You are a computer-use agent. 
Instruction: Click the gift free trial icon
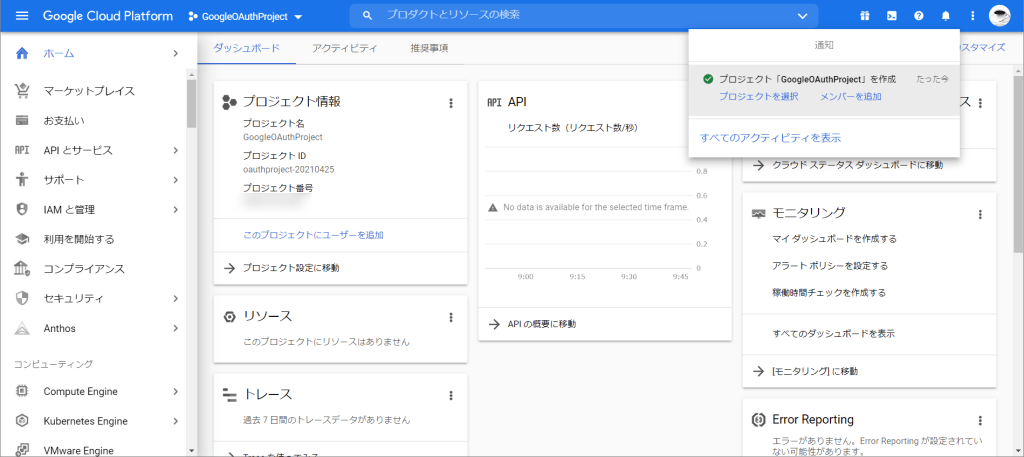[x=865, y=16]
